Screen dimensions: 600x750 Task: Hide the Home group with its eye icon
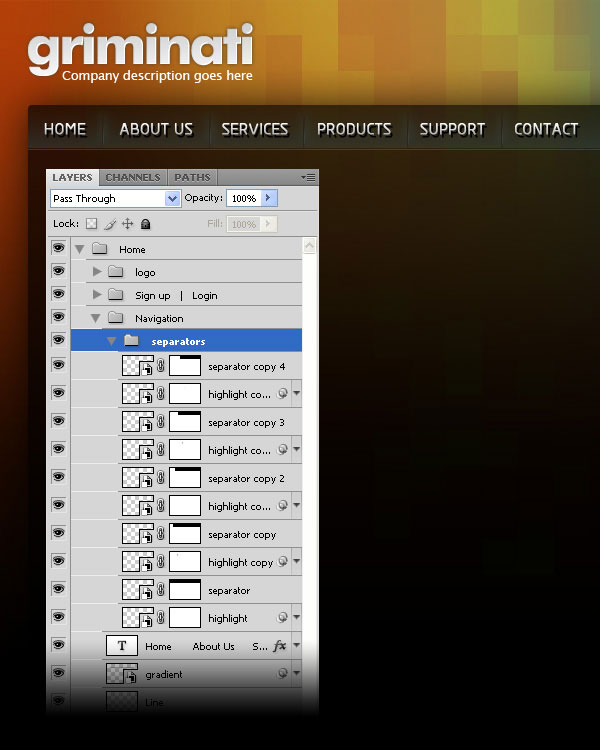click(x=58, y=249)
